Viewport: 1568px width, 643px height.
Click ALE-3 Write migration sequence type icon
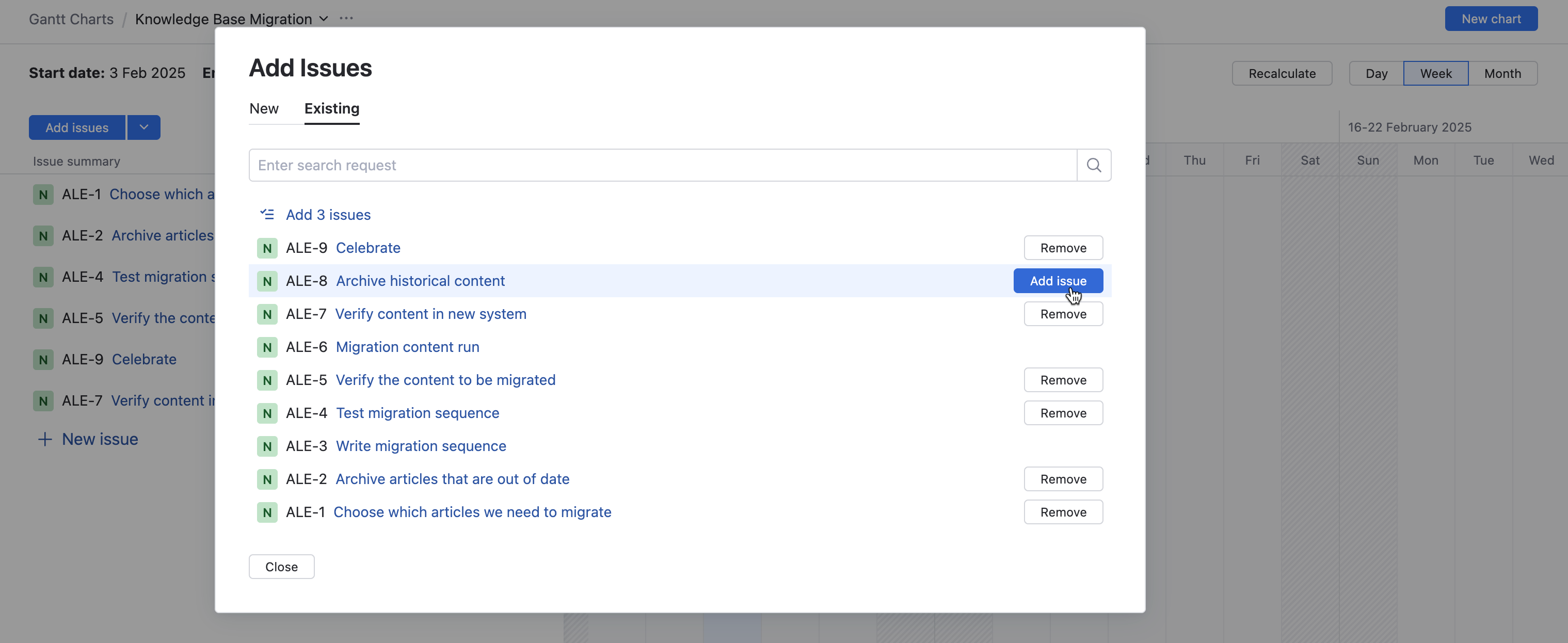267,446
